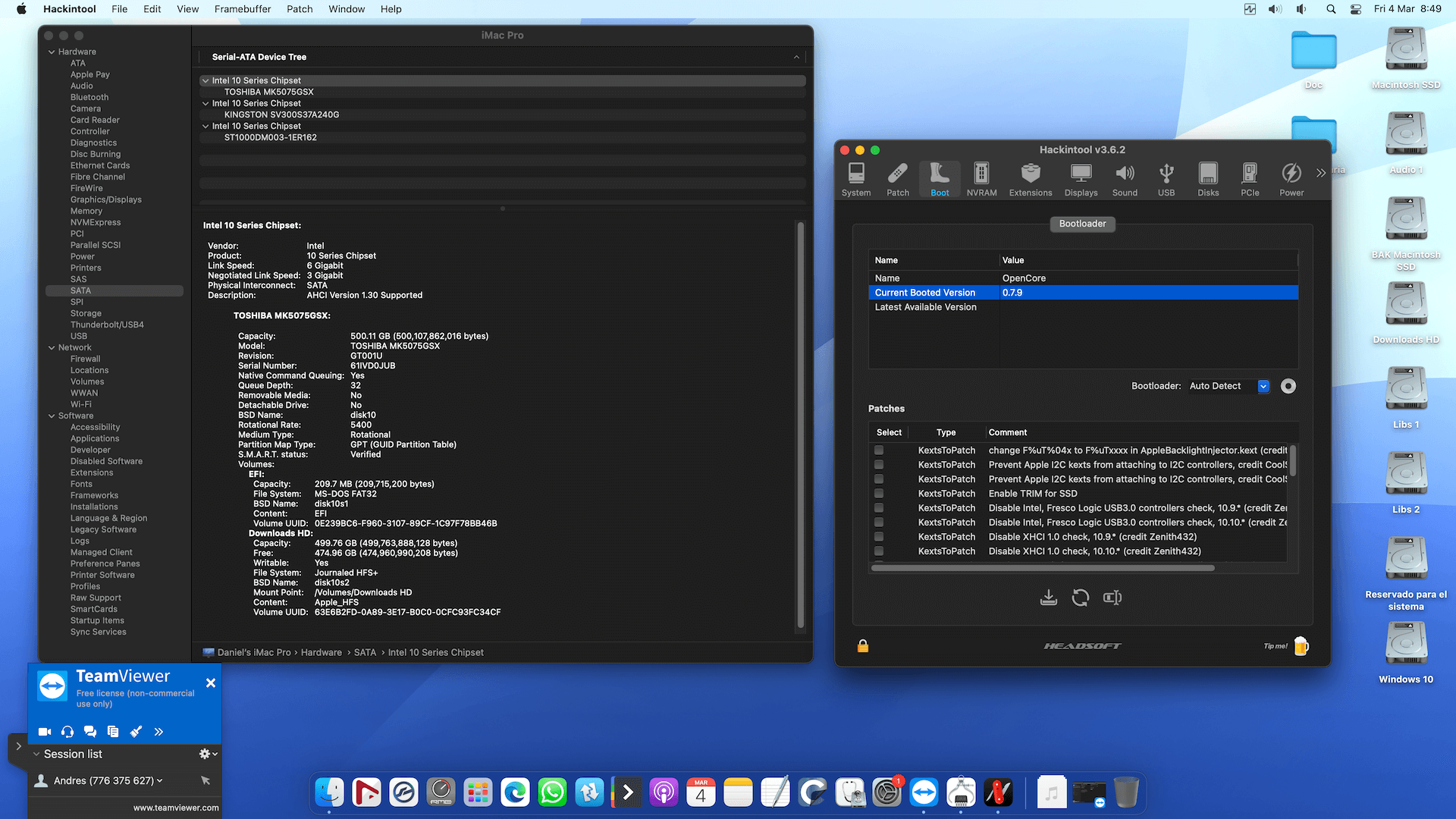Select the Latest Available Version row
This screenshot has height=819, width=1456.
pos(1083,307)
